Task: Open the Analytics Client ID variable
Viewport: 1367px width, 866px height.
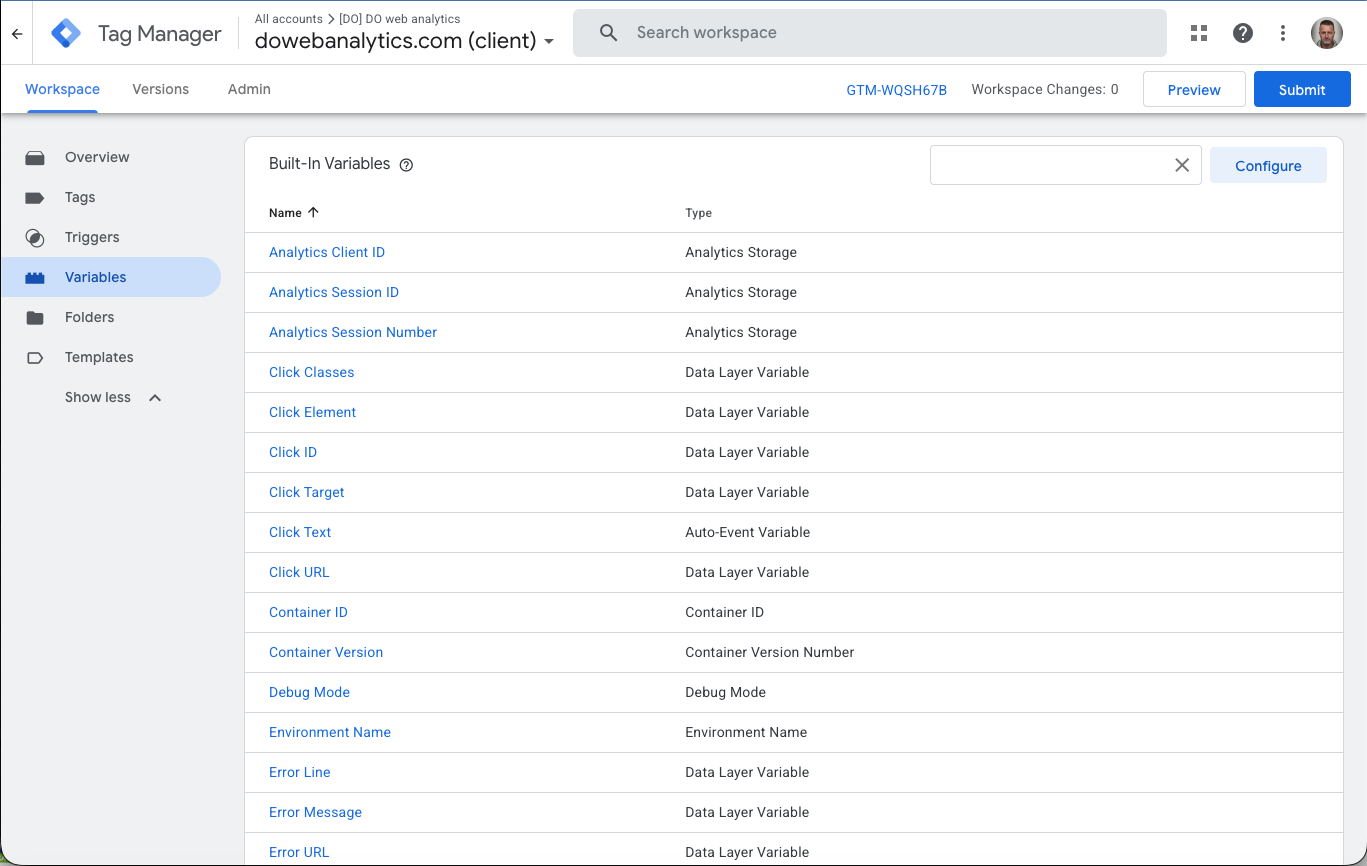Action: pos(327,252)
